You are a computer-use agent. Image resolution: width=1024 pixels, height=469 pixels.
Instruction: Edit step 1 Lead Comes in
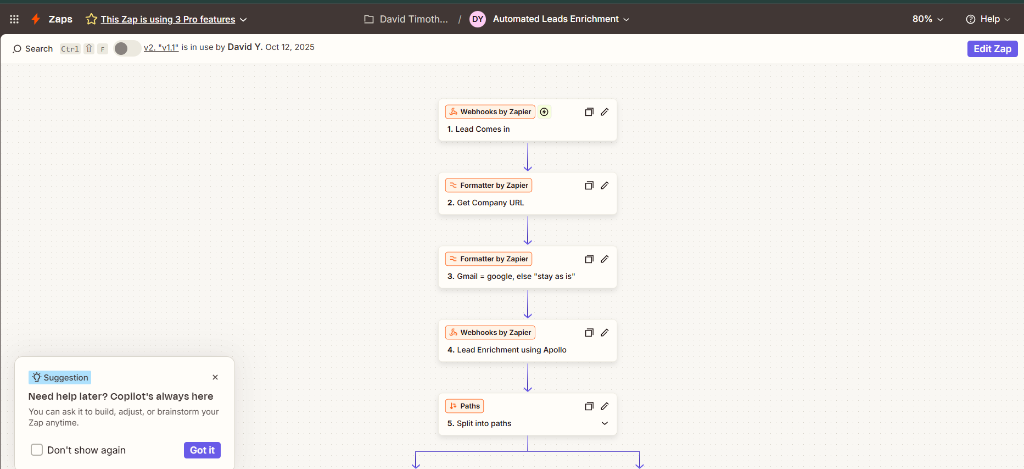point(605,112)
